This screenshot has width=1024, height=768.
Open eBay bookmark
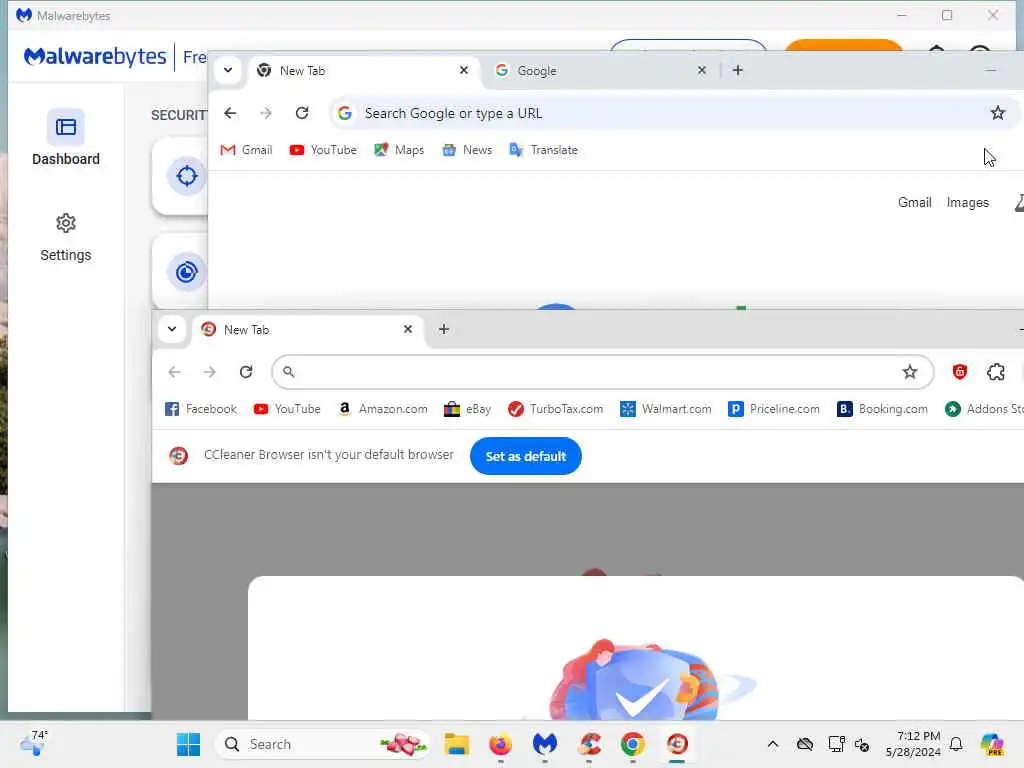coord(468,409)
